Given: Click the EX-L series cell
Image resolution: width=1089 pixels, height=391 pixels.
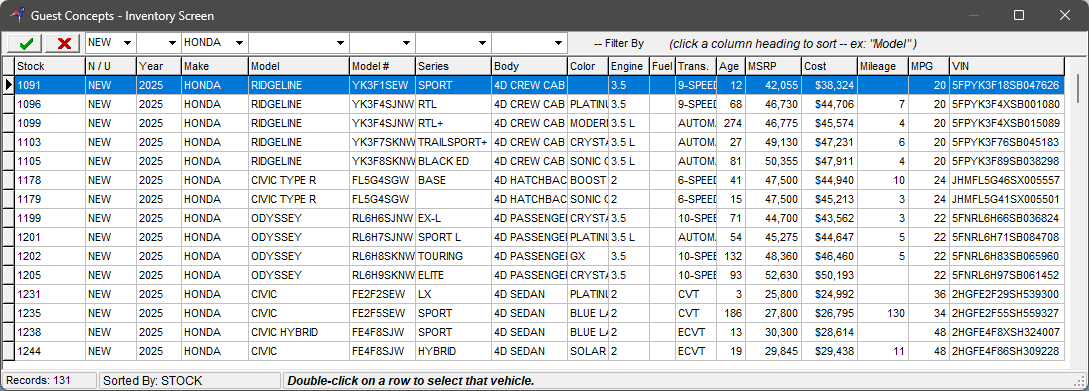Looking at the screenshot, I should pyautogui.click(x=454, y=218).
